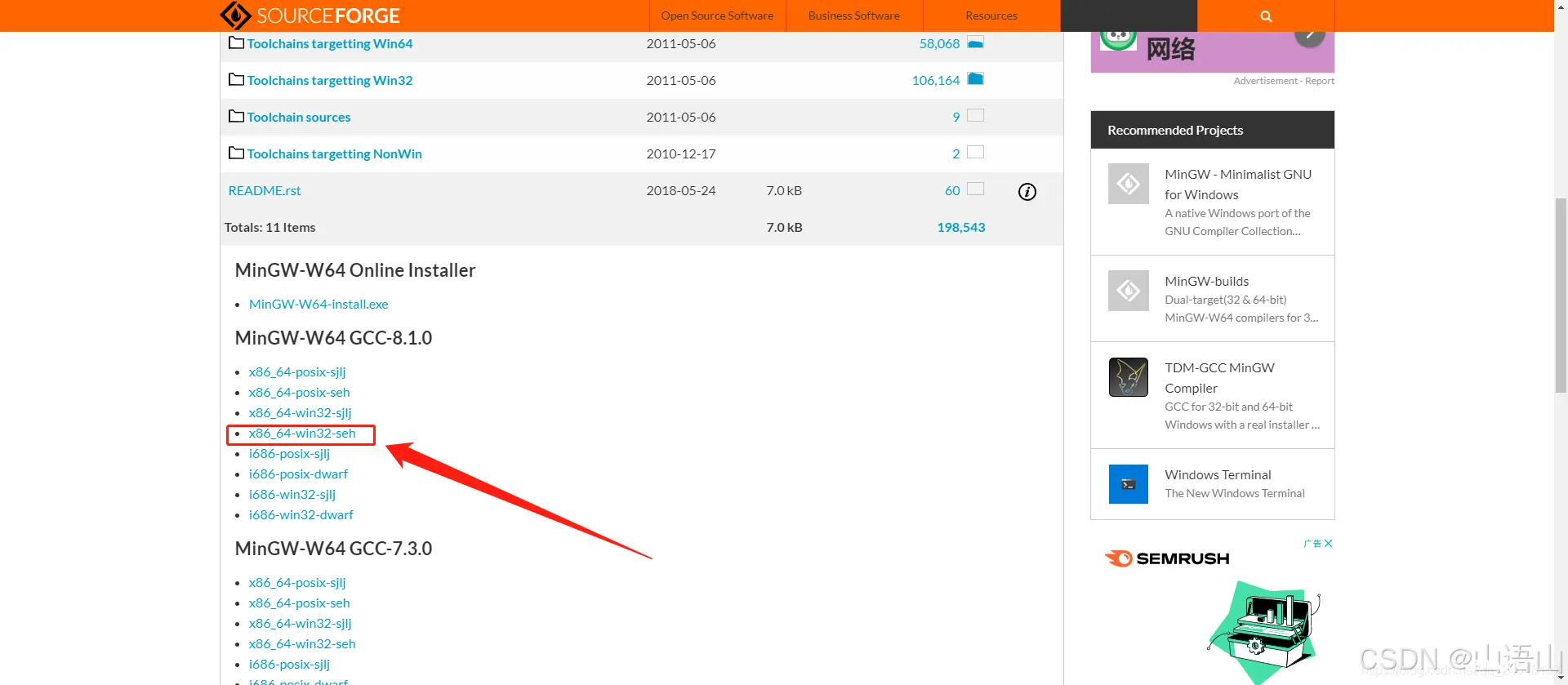The image size is (1568, 685).
Task: Open the README.rst file
Action: 265,190
